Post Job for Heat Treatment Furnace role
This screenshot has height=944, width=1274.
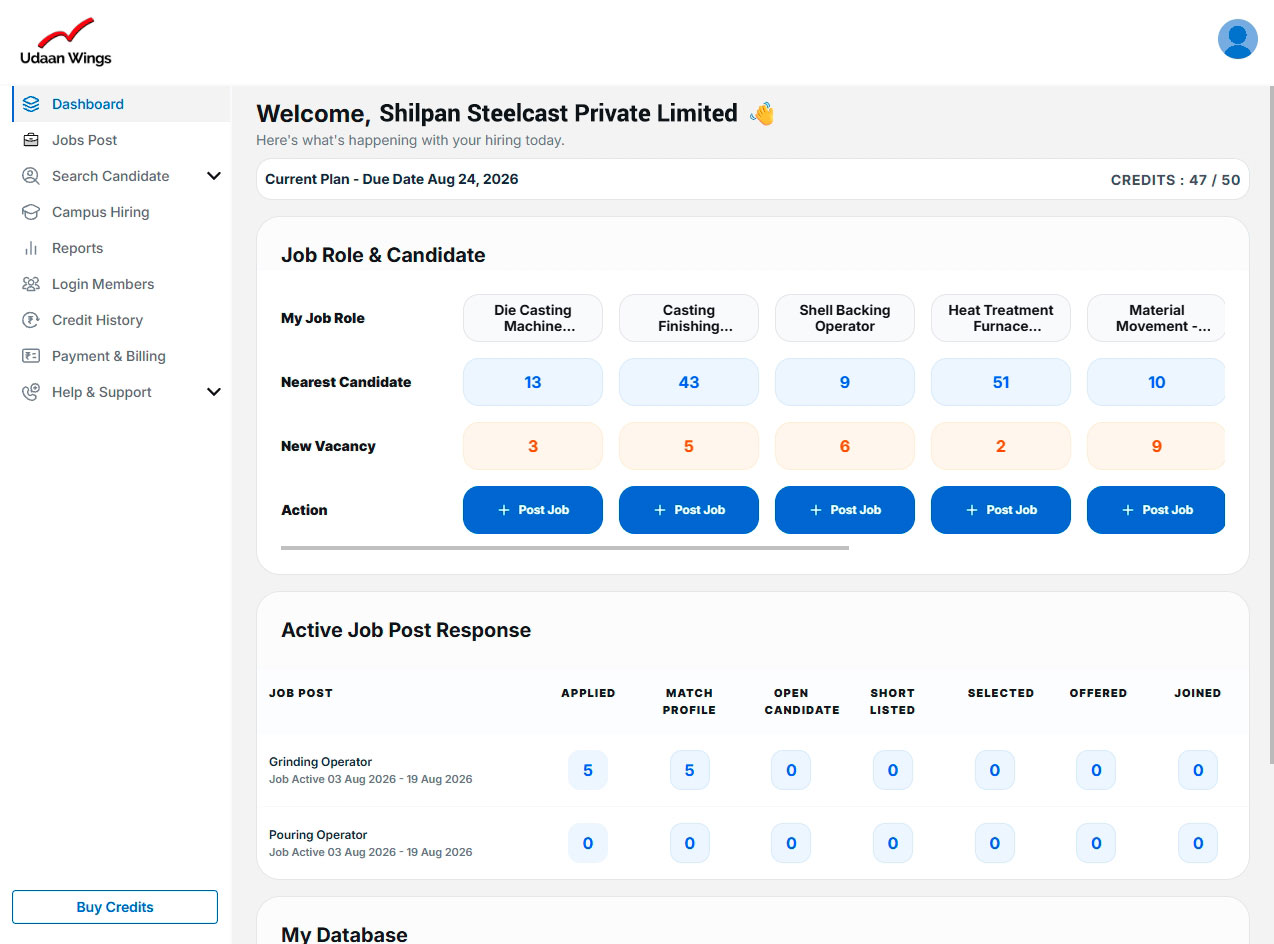pyautogui.click(x=1001, y=510)
